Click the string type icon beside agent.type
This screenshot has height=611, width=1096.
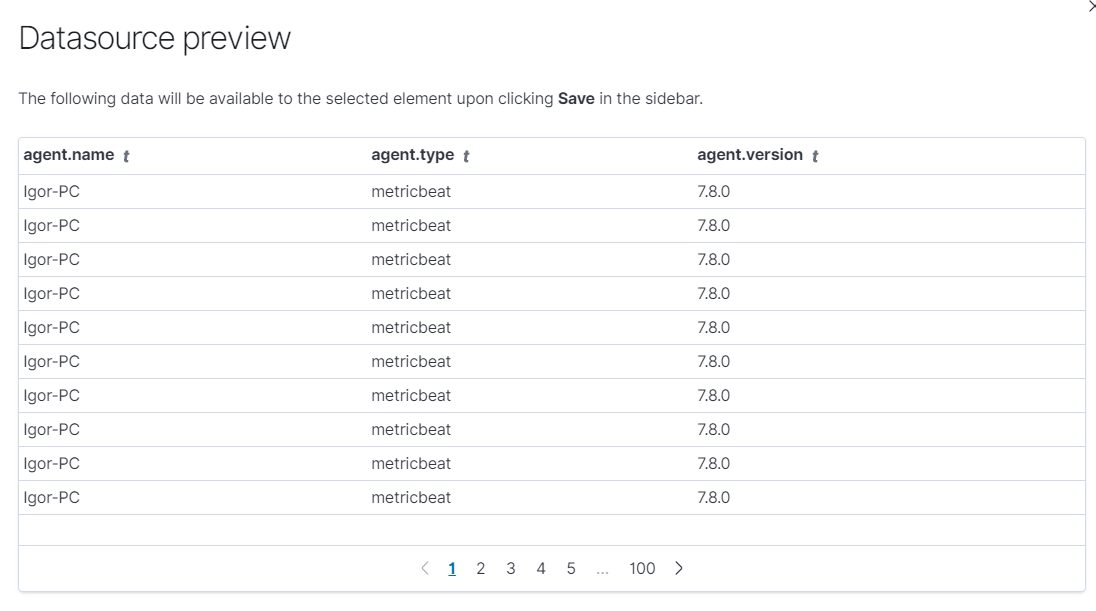click(x=466, y=155)
